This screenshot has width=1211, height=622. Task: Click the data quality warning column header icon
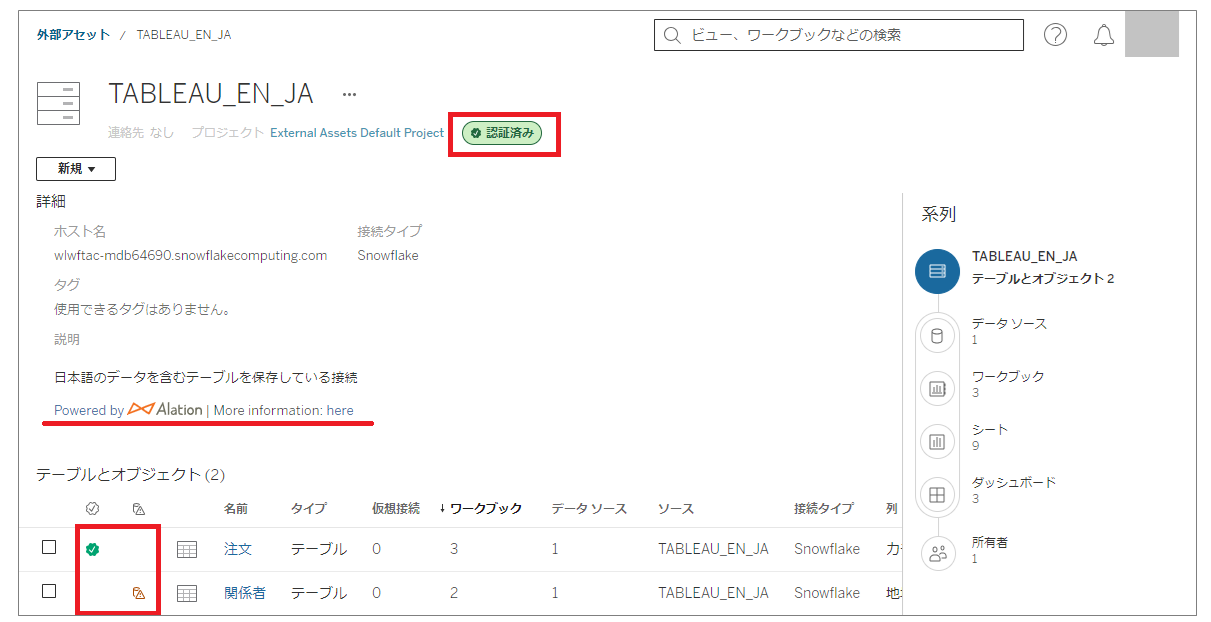(139, 509)
